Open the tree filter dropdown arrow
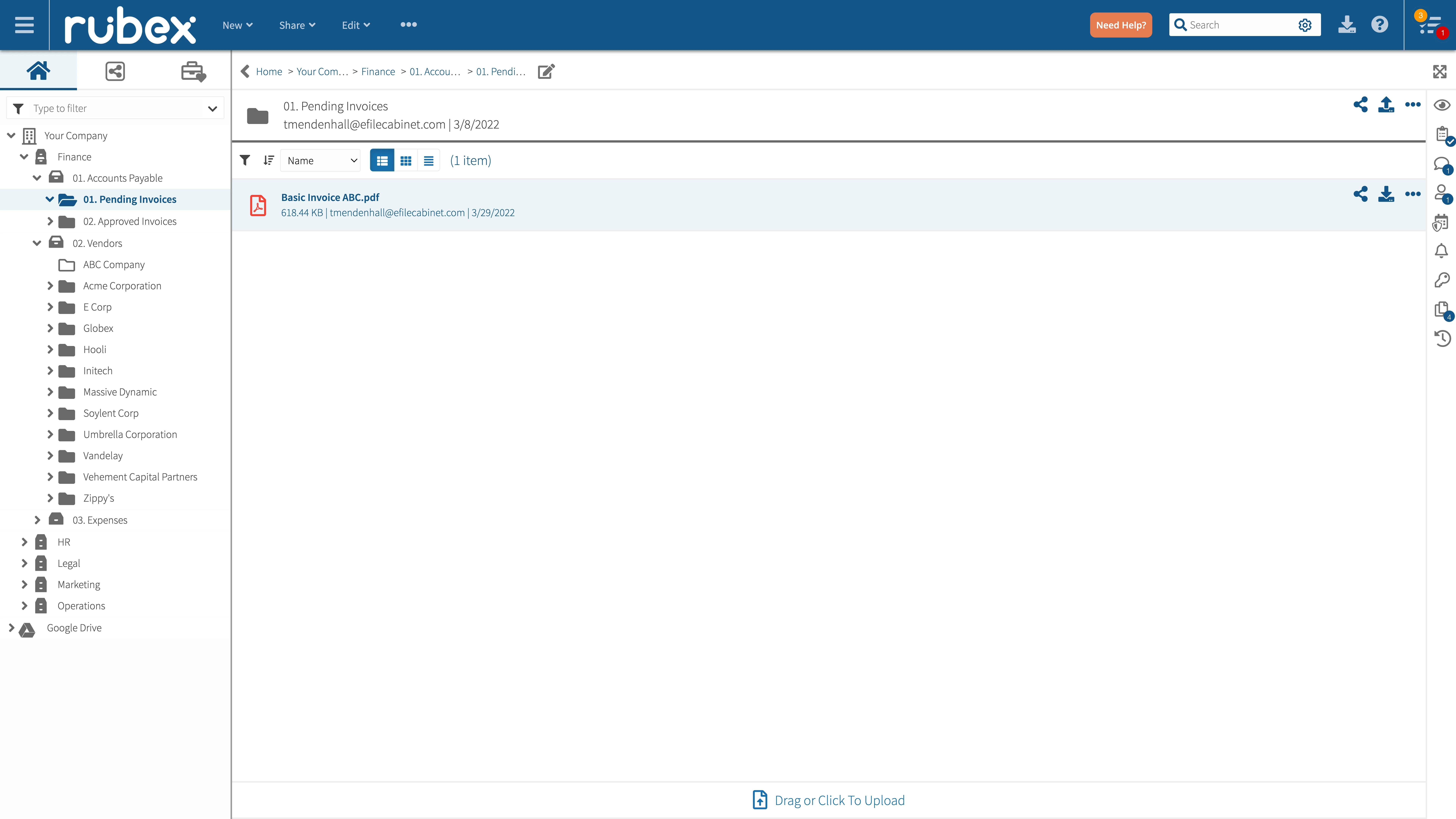Image resolution: width=1456 pixels, height=819 pixels. pos(213,108)
